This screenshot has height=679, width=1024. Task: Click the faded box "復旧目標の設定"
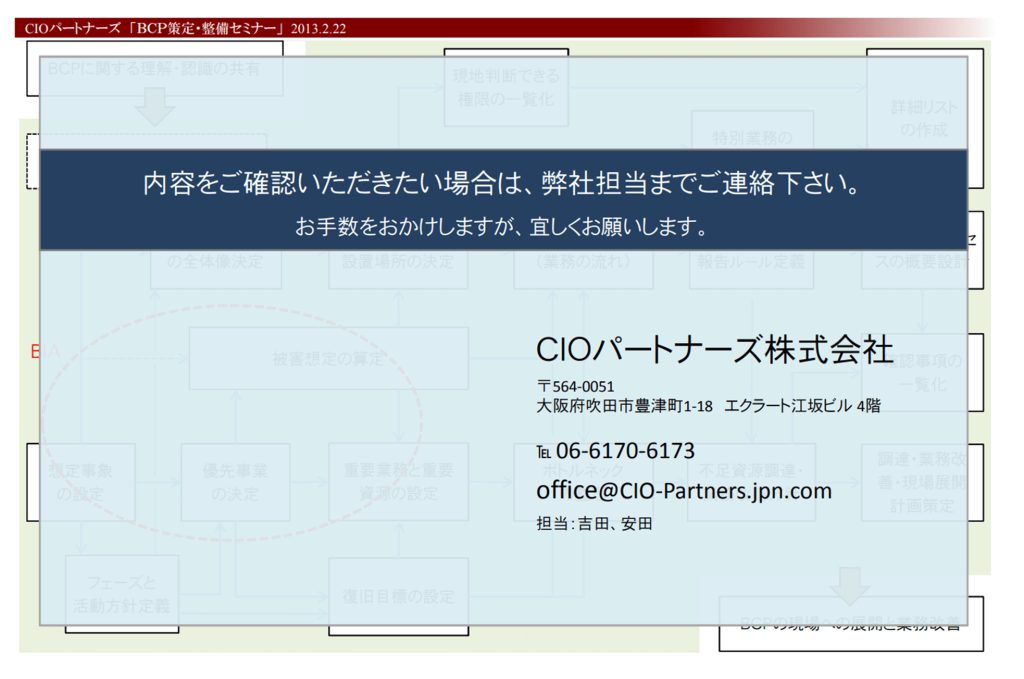[x=398, y=596]
